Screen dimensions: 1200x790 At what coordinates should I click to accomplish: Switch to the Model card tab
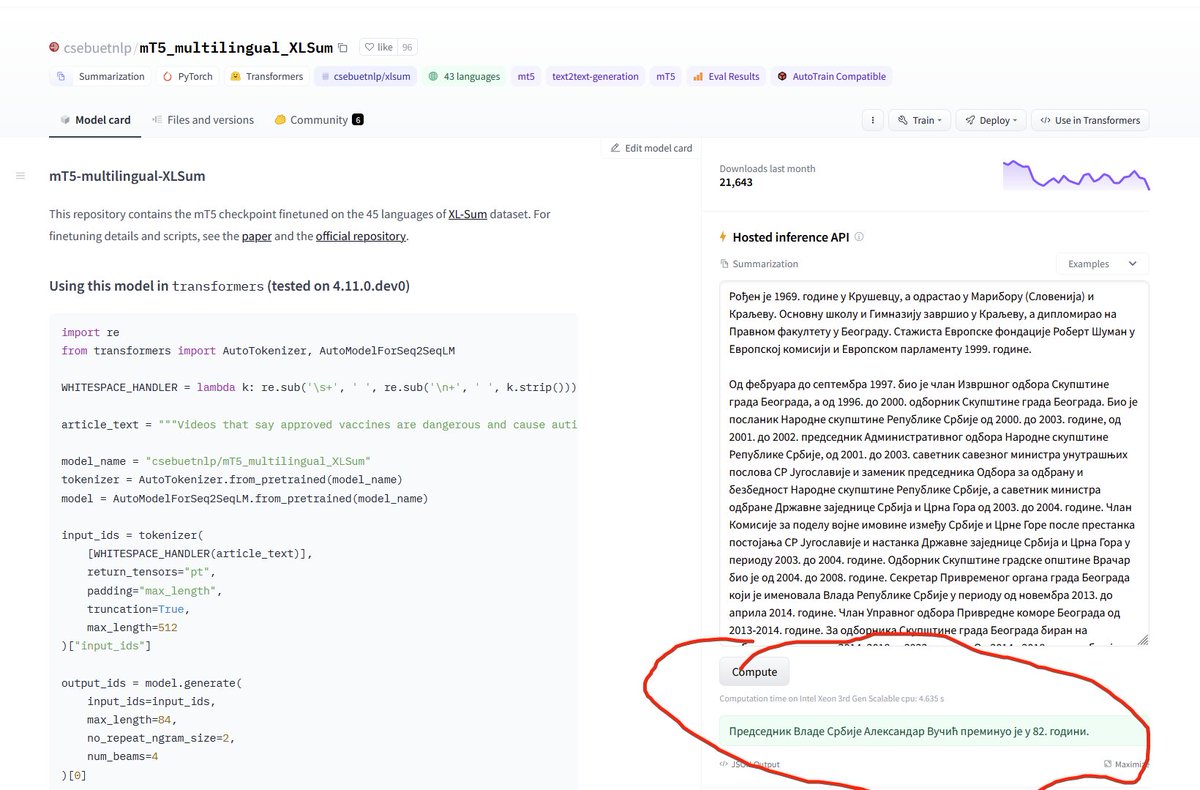pos(95,120)
